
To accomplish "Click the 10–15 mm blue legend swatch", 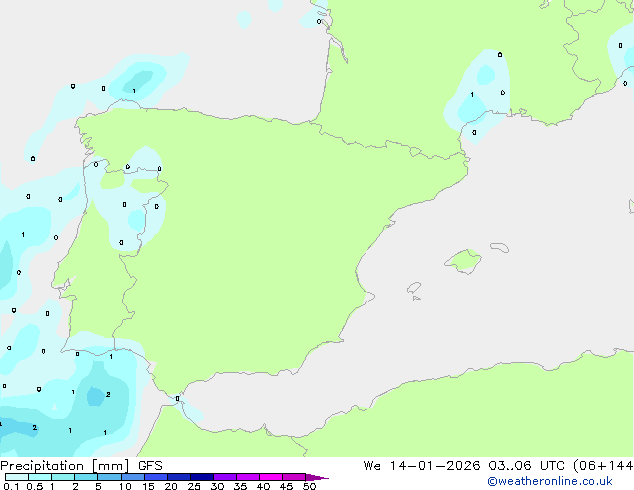I will click(132, 477).
